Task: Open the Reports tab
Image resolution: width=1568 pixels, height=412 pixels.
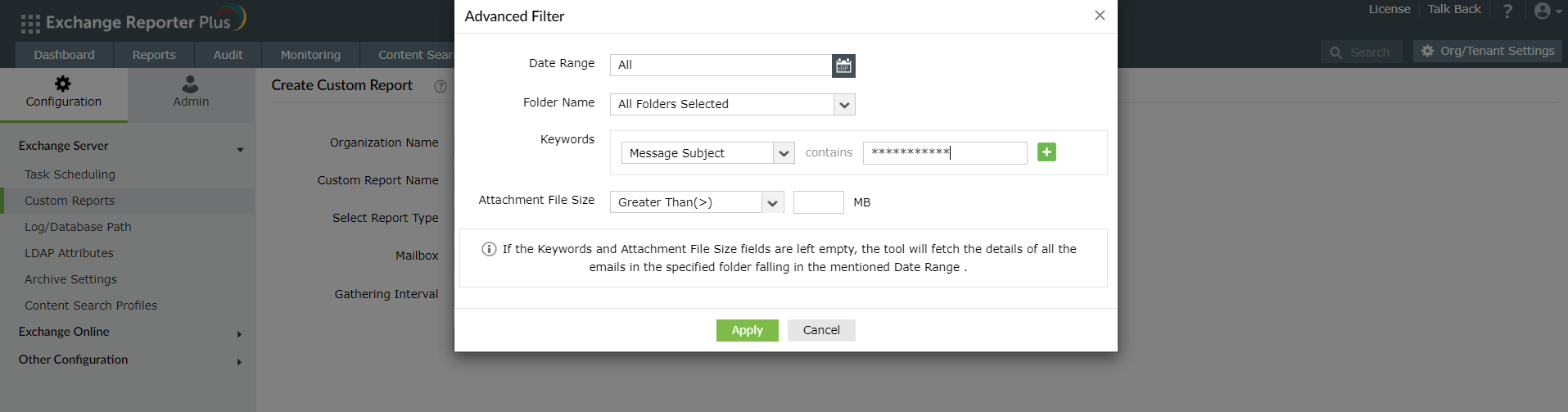Action: 154,55
